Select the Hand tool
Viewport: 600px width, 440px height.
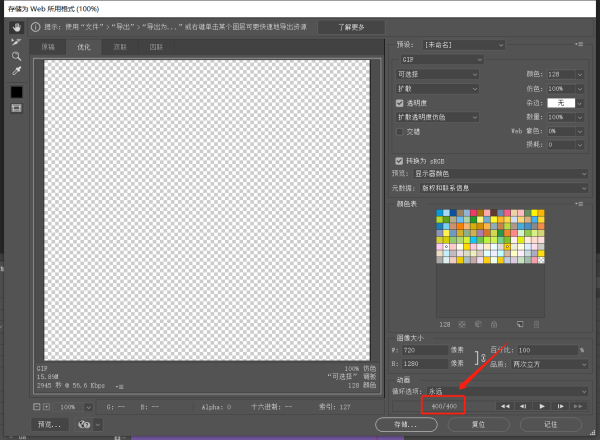(16, 29)
